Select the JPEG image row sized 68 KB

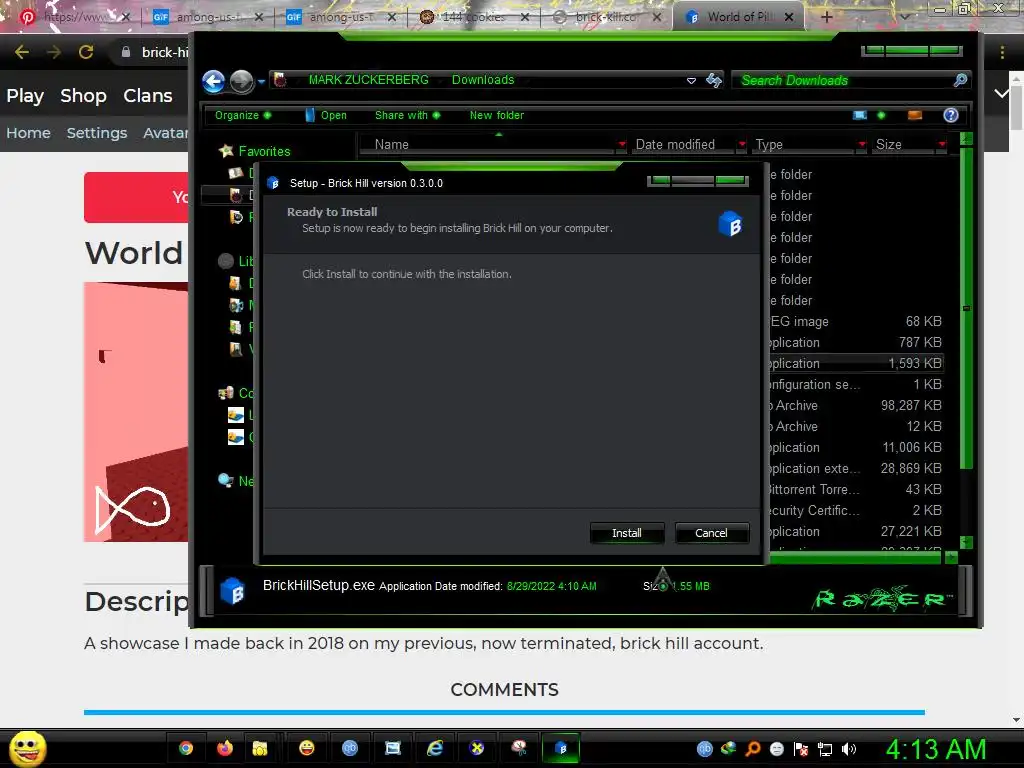856,321
